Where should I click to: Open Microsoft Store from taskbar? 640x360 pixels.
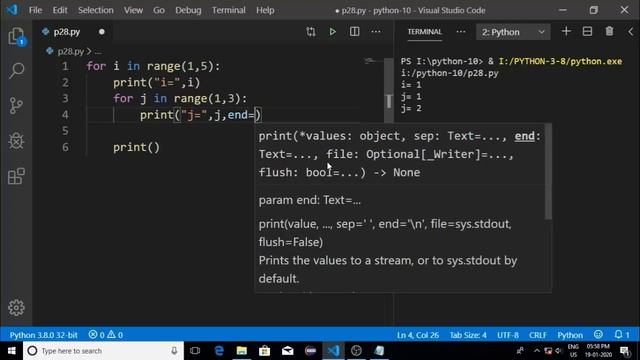tap(264, 351)
